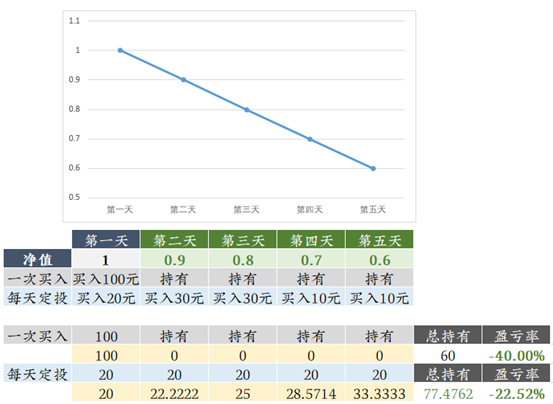Select the 22.2222 shares cell
Screen dimensions: 553x404
[x=174, y=392]
